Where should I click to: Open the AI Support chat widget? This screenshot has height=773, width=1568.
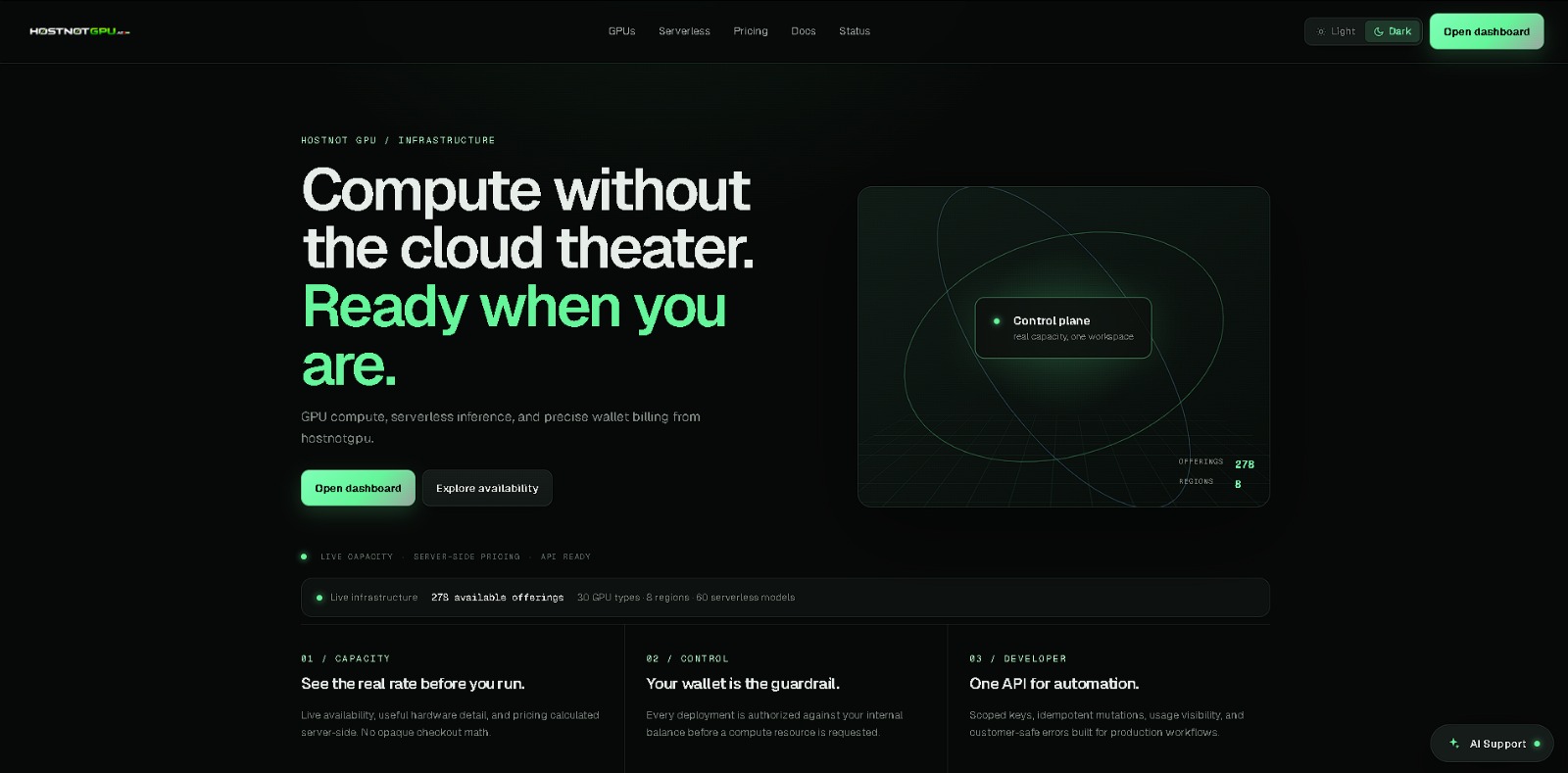(x=1492, y=744)
